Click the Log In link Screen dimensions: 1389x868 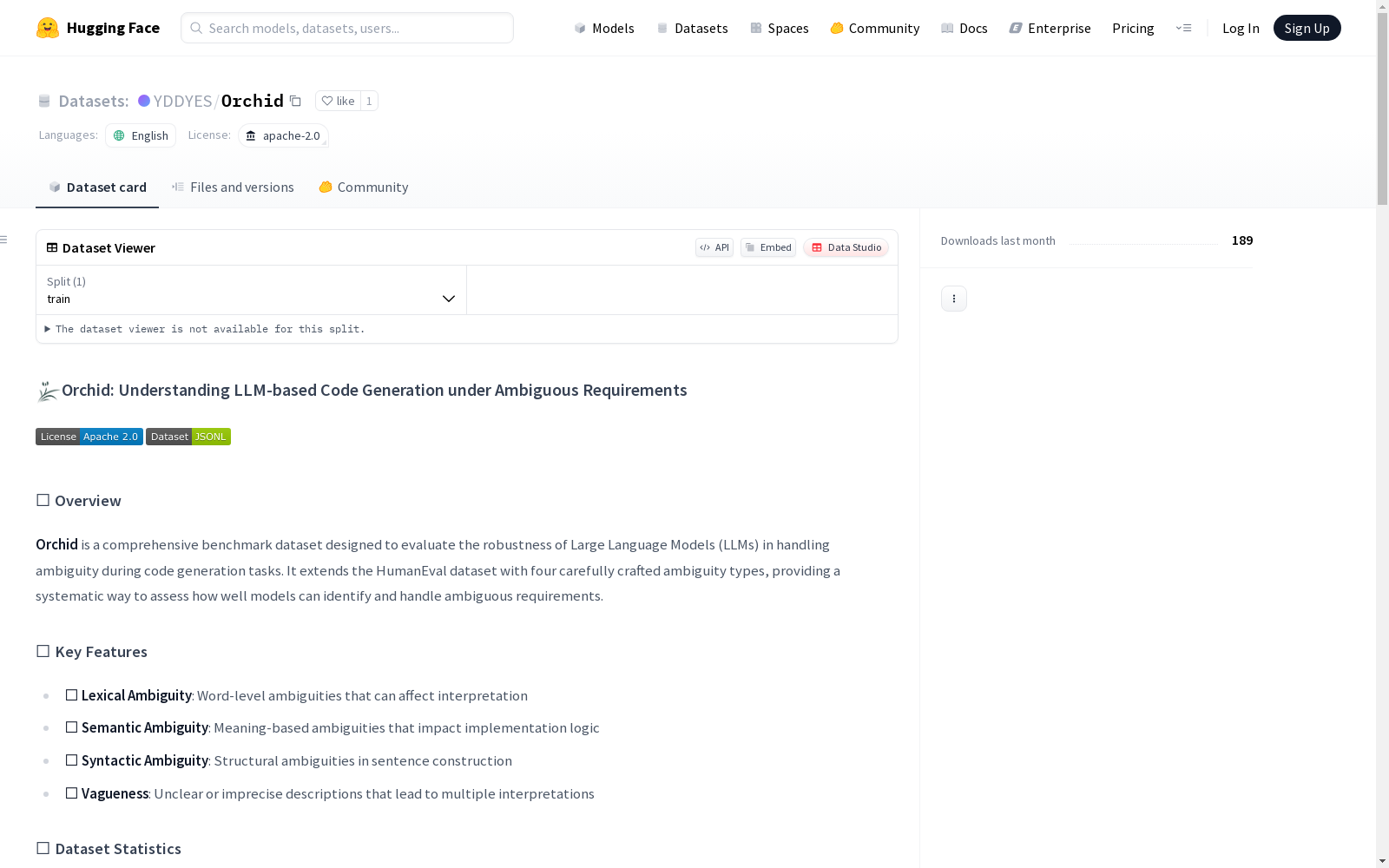[x=1241, y=28]
